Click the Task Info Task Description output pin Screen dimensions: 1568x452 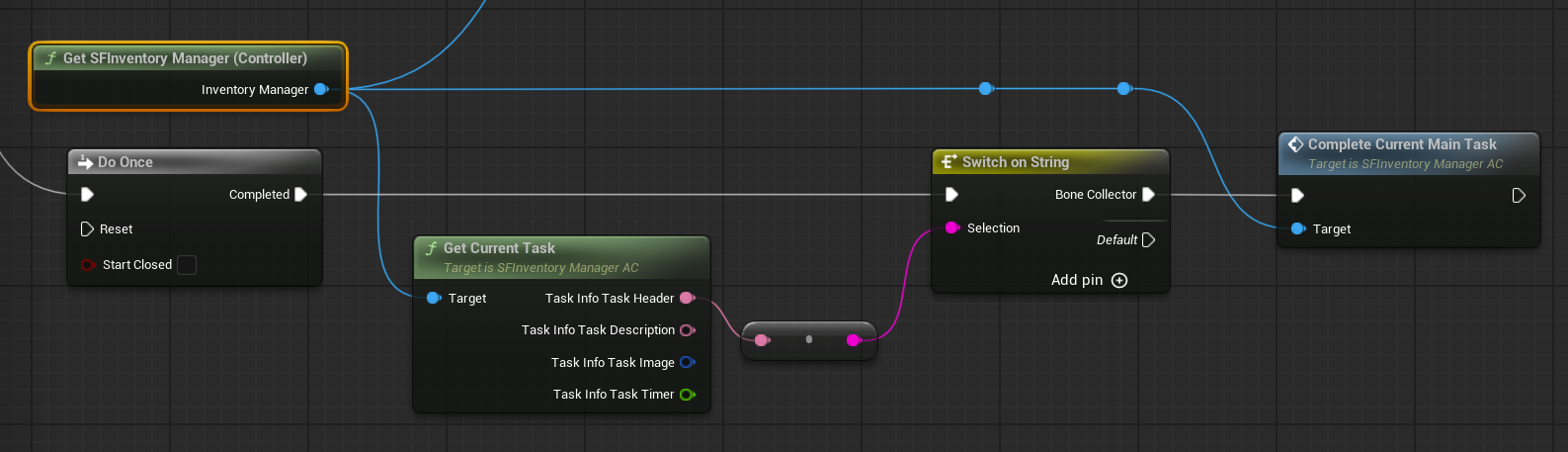coord(688,330)
